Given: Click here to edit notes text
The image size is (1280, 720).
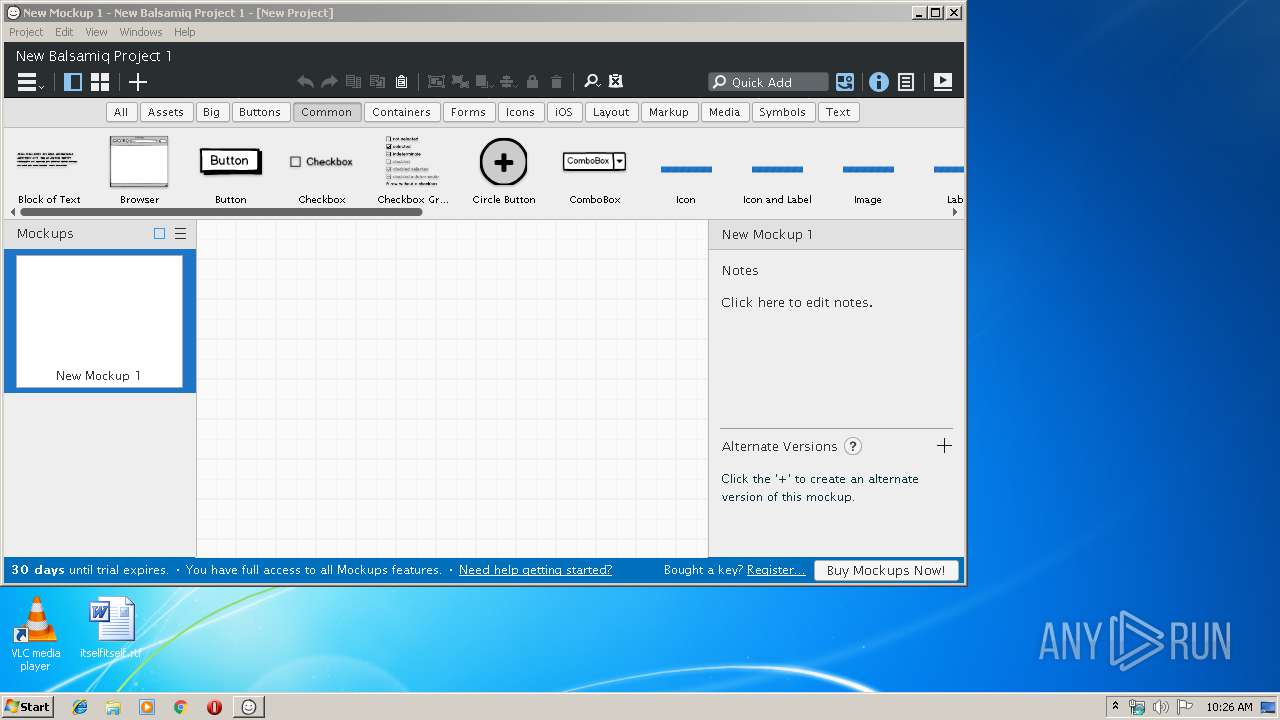Looking at the screenshot, I should [x=797, y=302].
